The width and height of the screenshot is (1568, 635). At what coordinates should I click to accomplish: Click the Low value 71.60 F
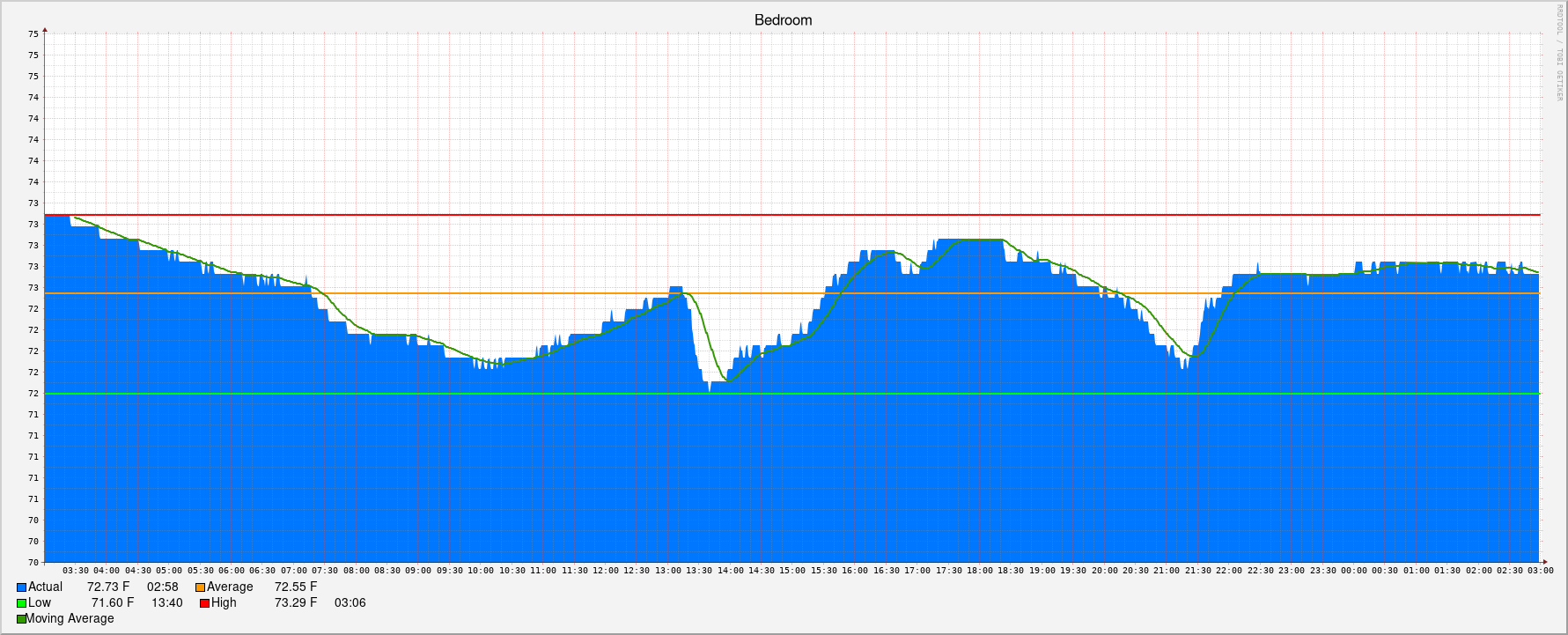tap(113, 603)
